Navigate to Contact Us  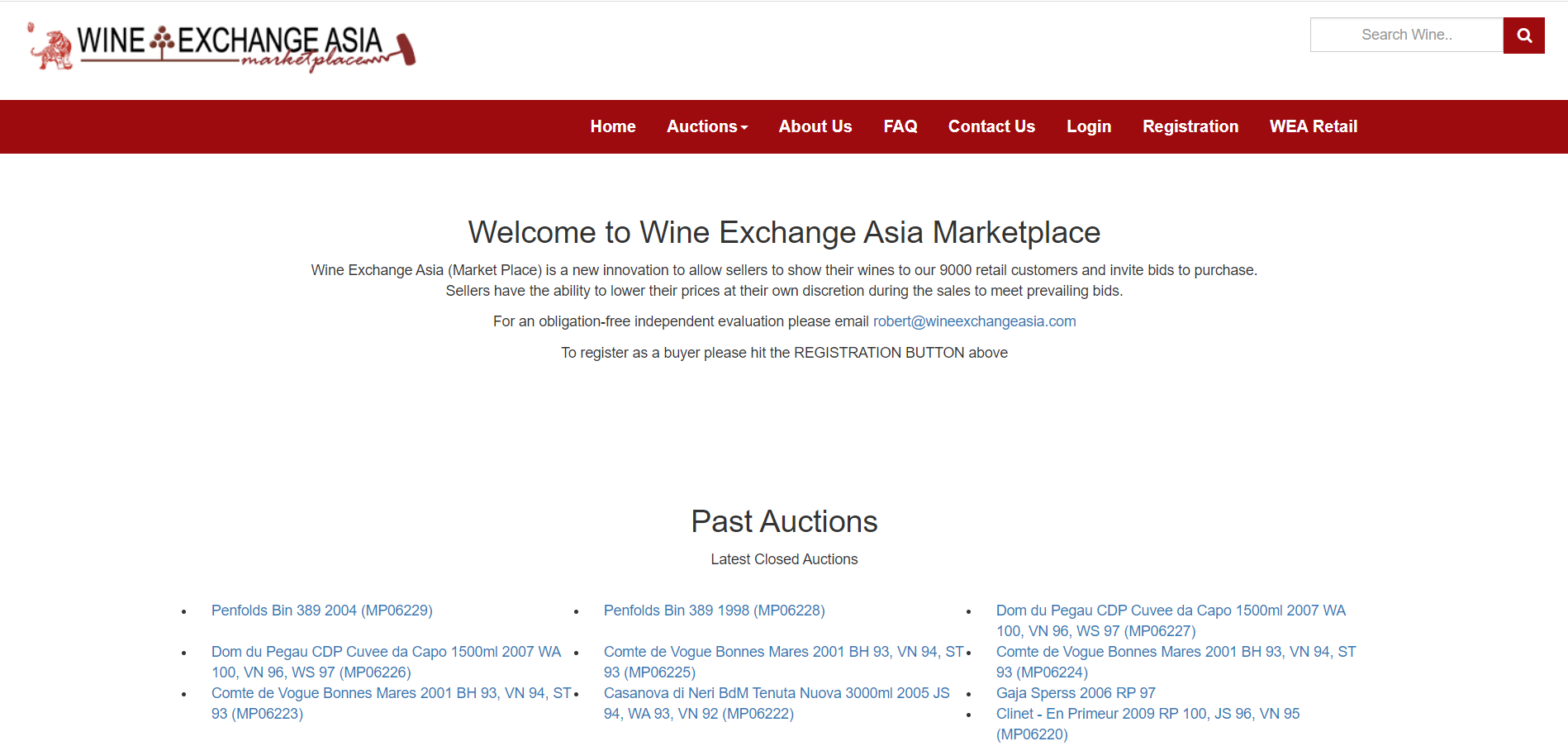(x=991, y=126)
